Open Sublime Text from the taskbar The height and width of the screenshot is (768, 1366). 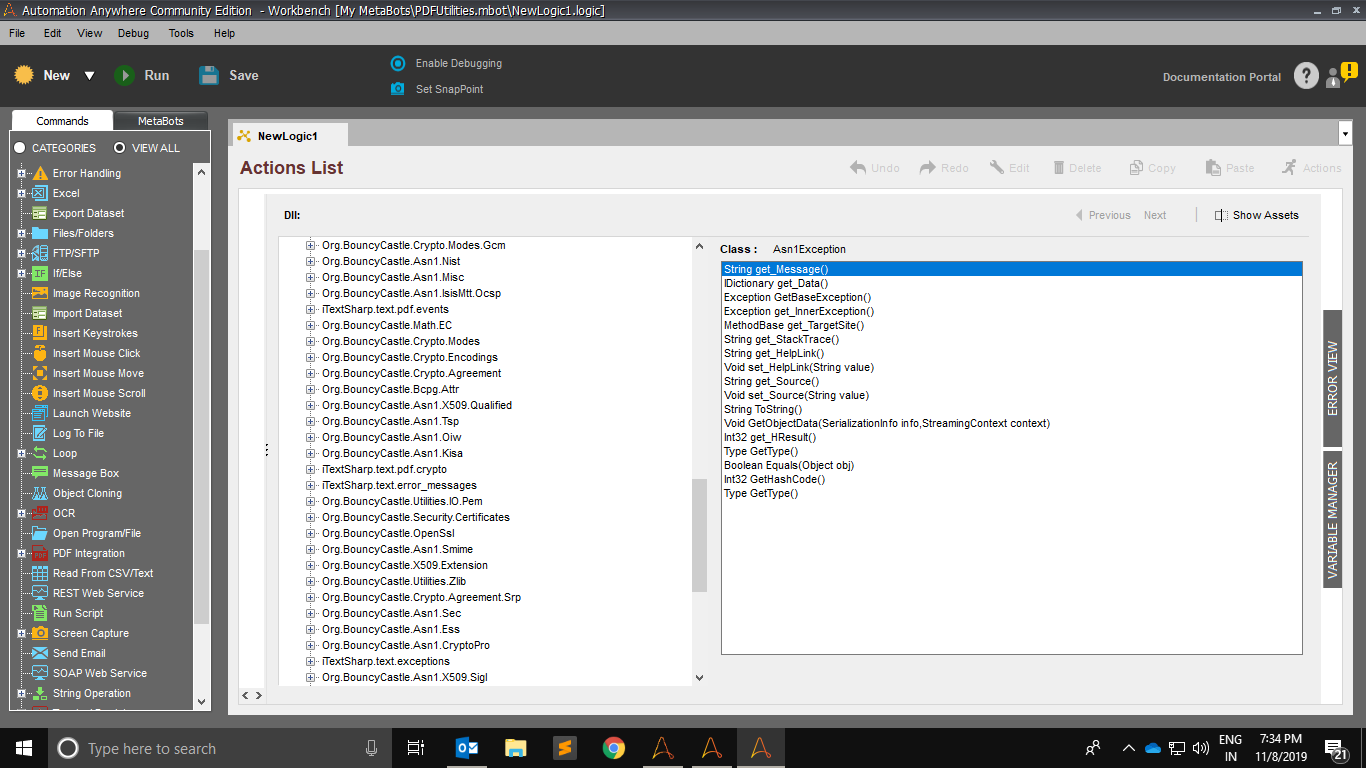click(565, 748)
